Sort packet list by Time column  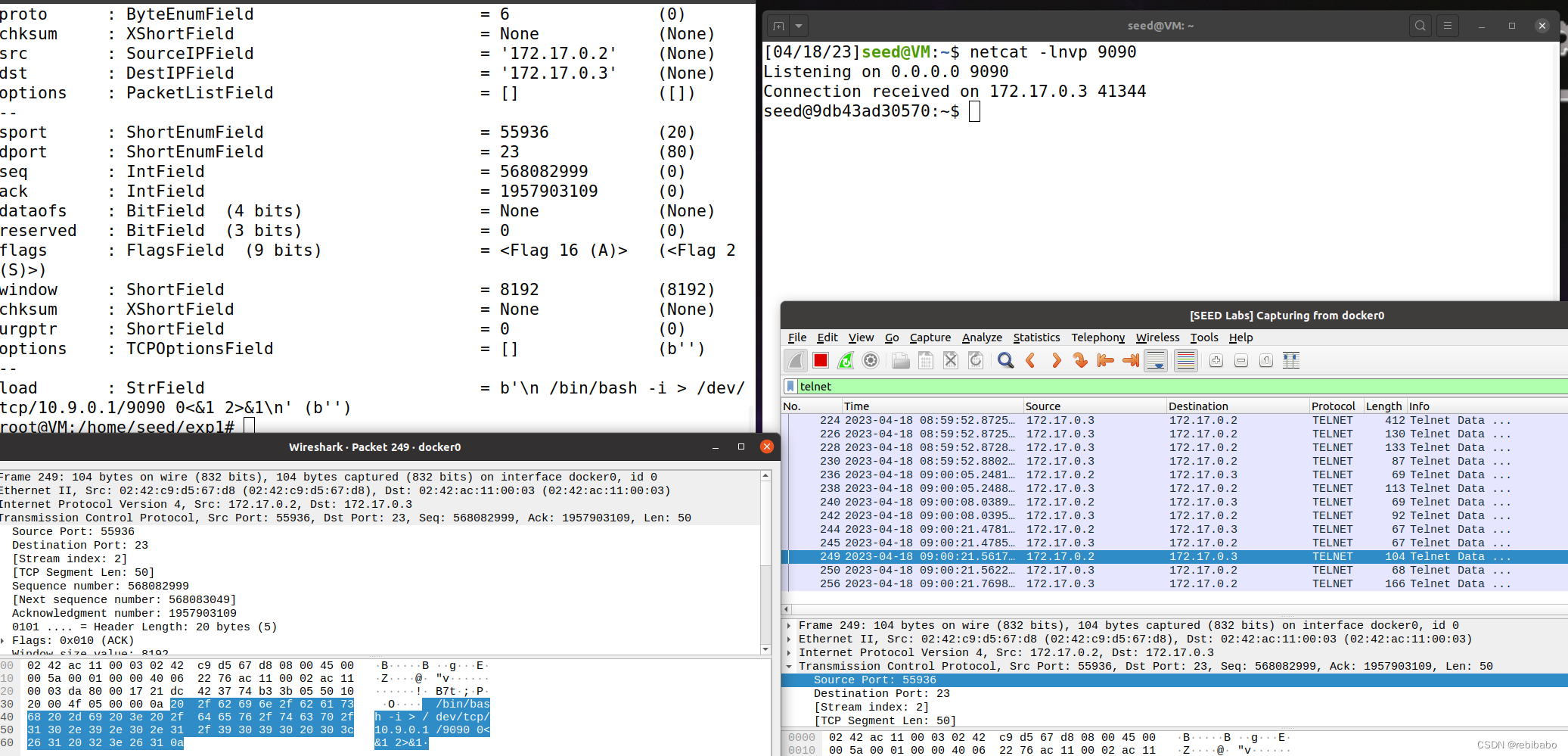coord(933,406)
